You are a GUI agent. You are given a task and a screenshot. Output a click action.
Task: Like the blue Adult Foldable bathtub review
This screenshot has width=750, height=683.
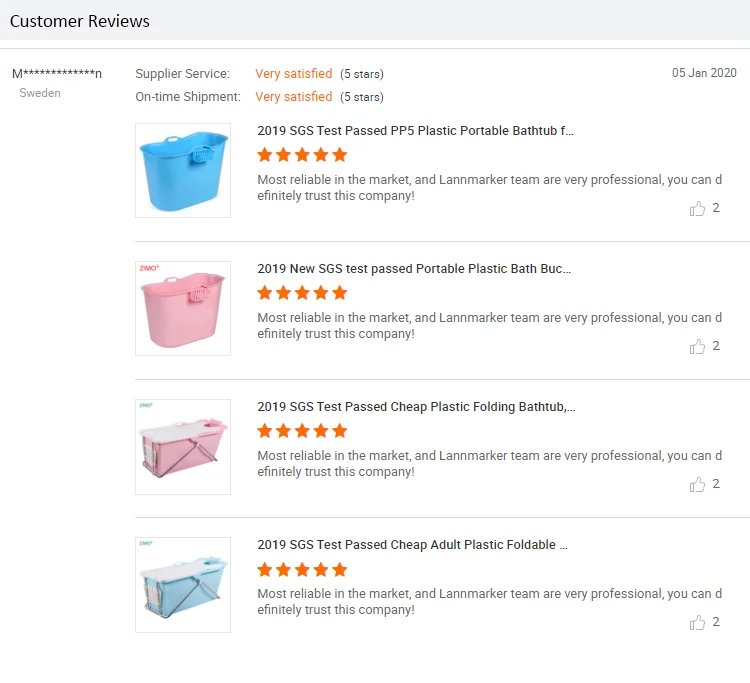tap(697, 623)
